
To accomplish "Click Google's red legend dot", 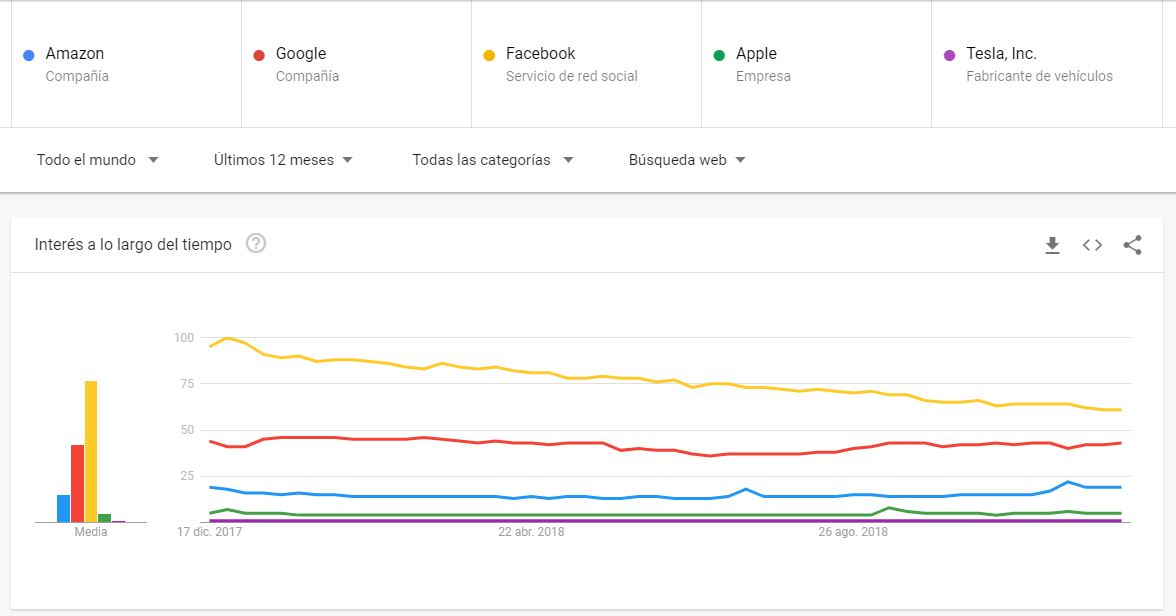I will pos(261,53).
